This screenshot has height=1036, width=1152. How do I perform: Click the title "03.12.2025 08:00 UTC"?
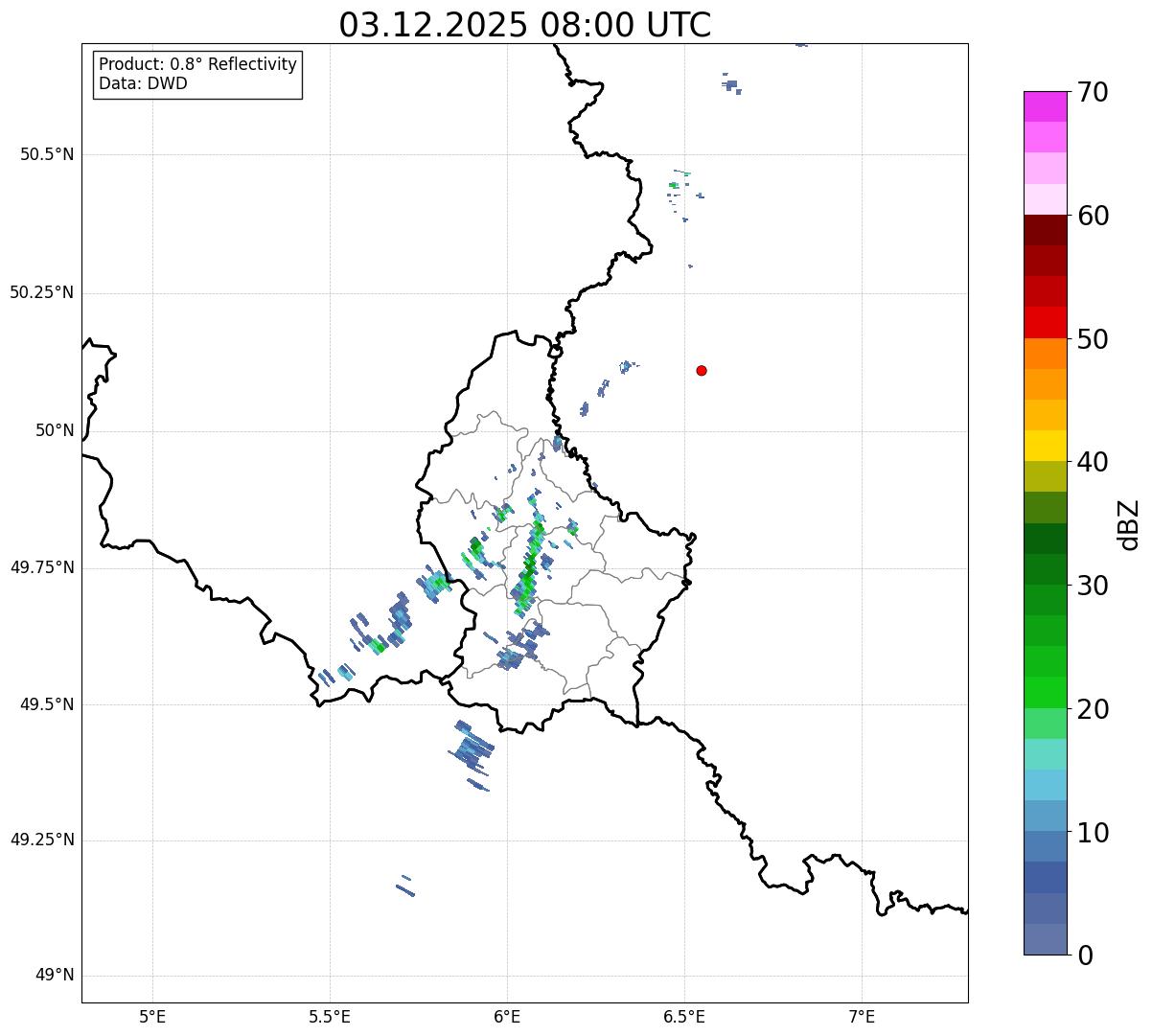coord(525,25)
